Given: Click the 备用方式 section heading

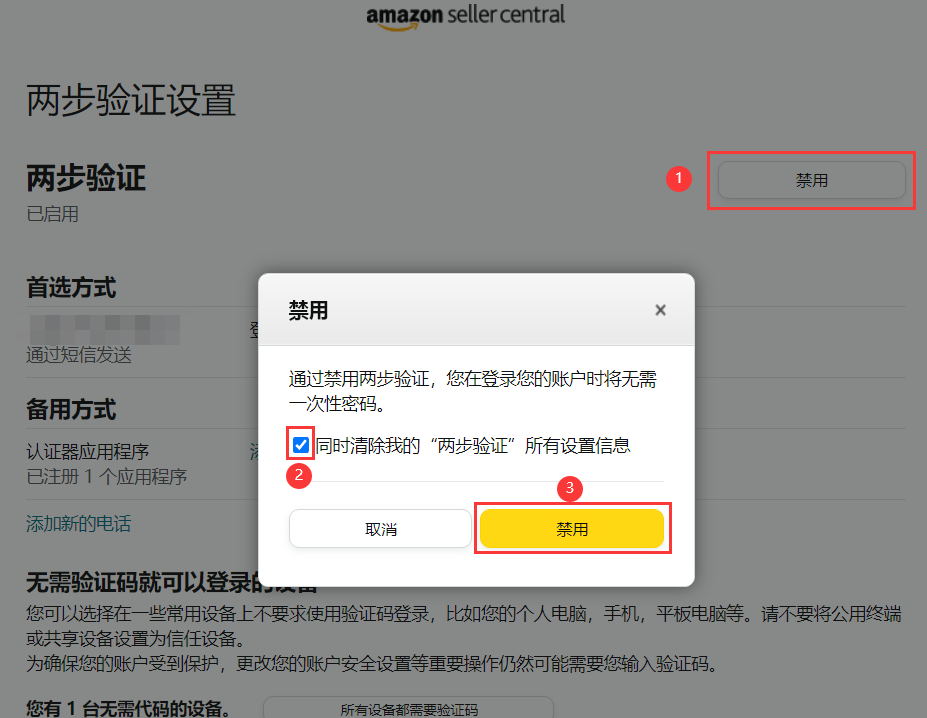Looking at the screenshot, I should coord(71,409).
